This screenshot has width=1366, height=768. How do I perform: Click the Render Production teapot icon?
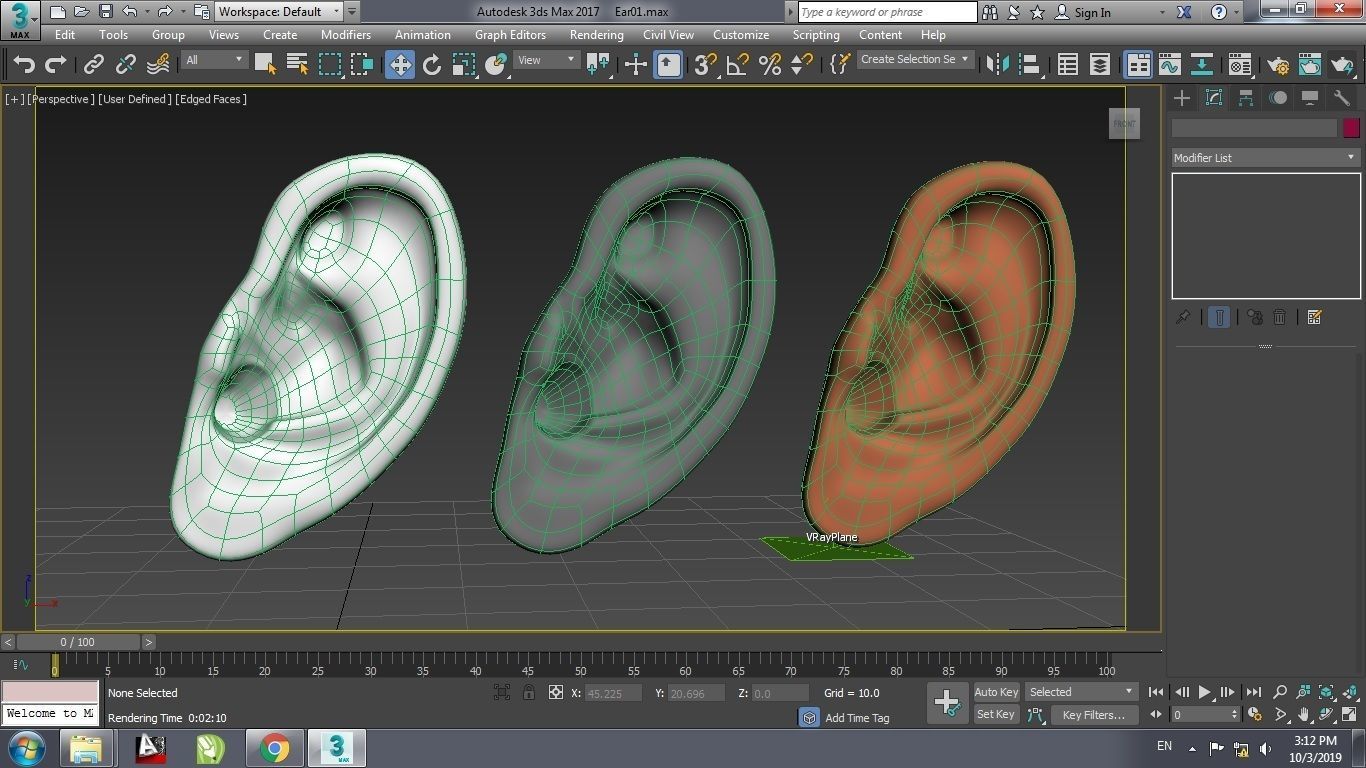point(1342,65)
